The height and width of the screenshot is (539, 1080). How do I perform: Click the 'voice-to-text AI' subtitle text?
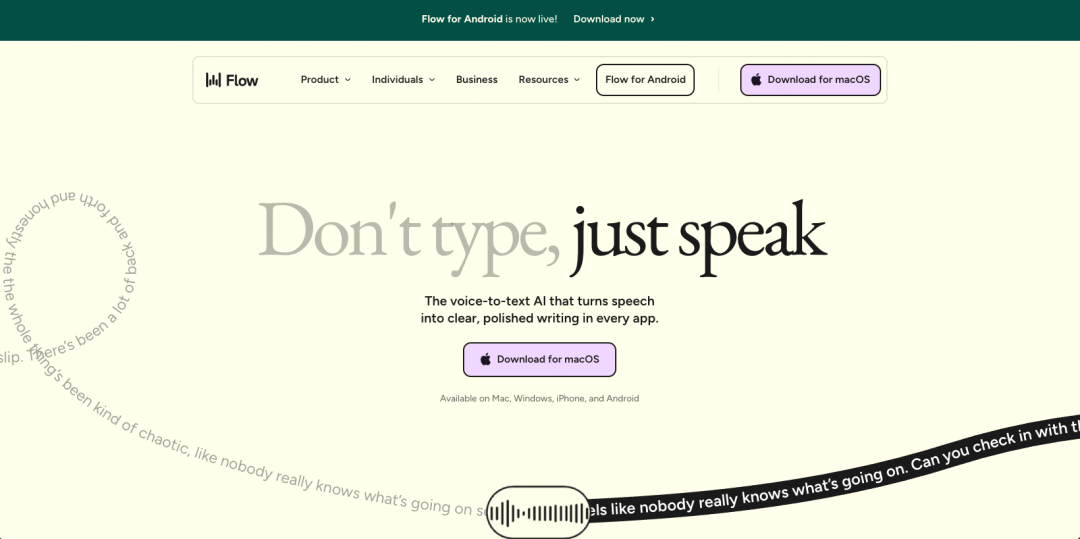point(539,310)
